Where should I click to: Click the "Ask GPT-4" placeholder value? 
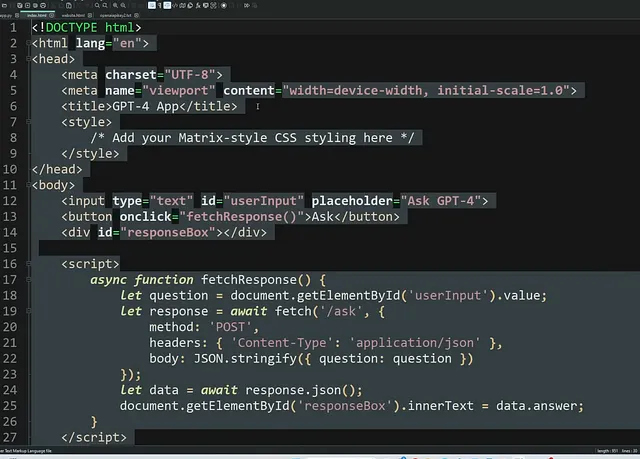(x=441, y=201)
